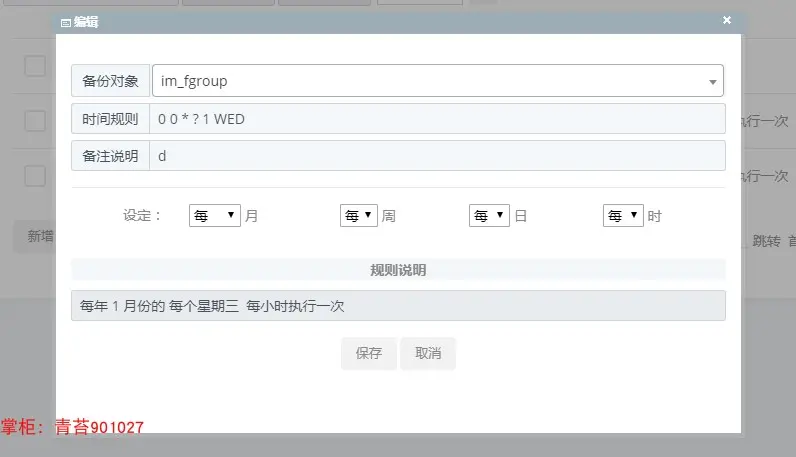
Task: Click the 备份对象 label
Action: pos(110,81)
